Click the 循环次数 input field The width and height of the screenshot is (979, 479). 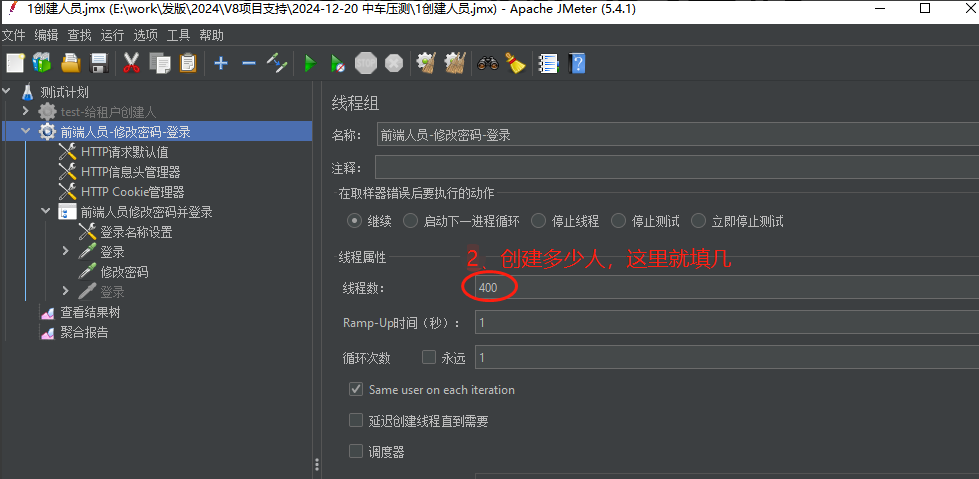tap(727, 358)
